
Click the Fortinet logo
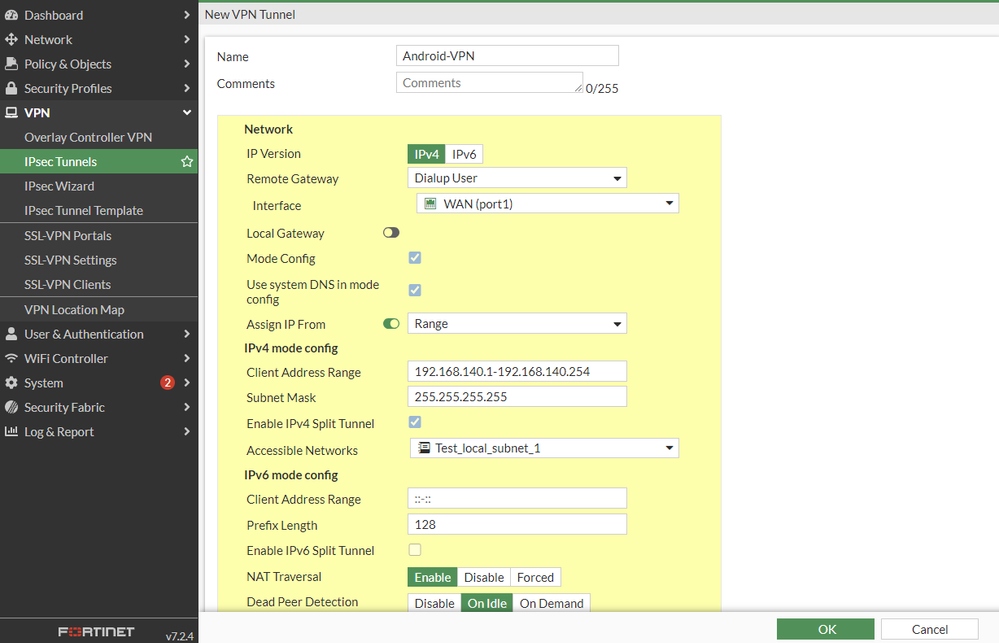point(96,632)
